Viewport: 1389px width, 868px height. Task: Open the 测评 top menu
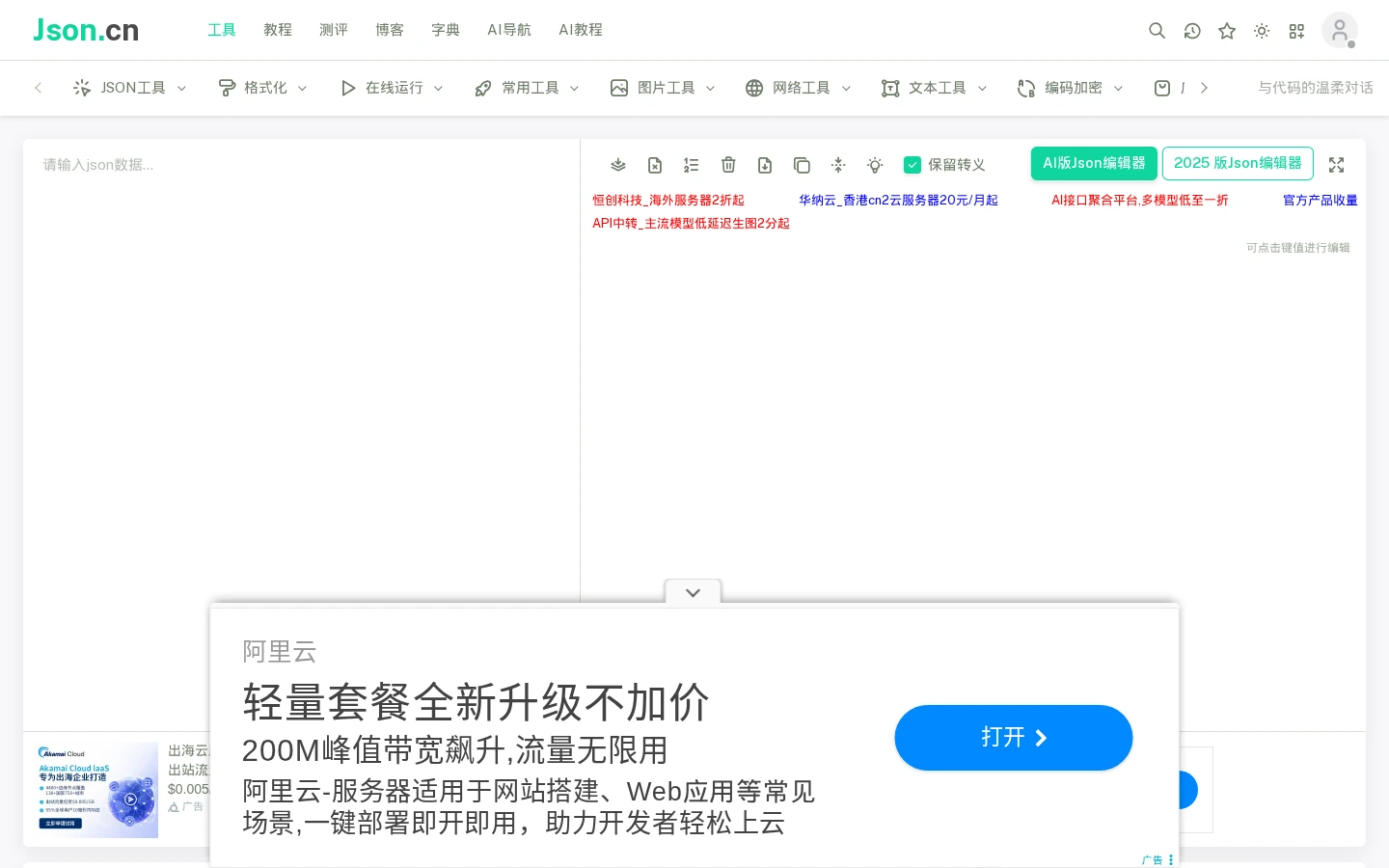click(334, 30)
